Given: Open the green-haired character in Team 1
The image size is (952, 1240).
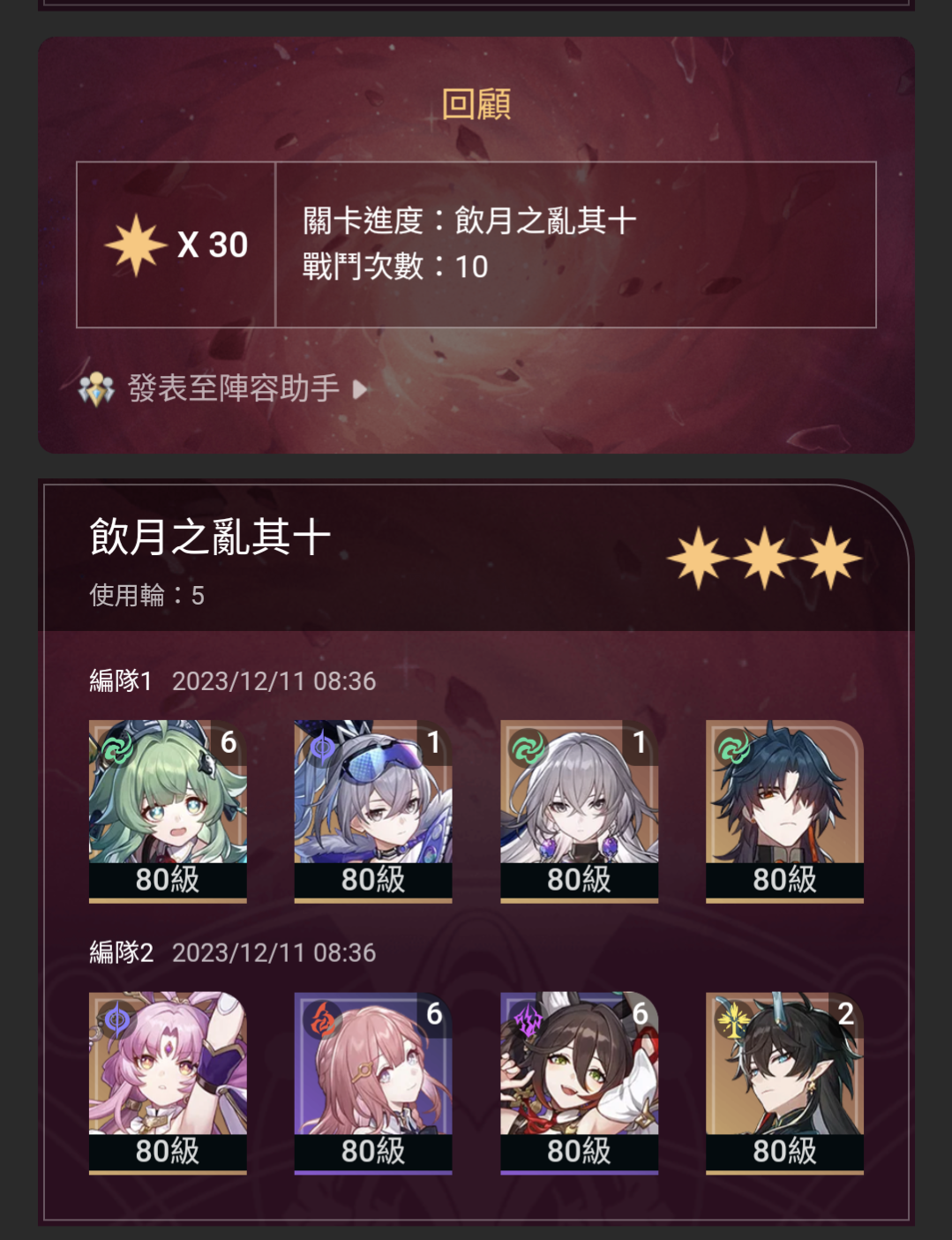Looking at the screenshot, I should [x=168, y=811].
